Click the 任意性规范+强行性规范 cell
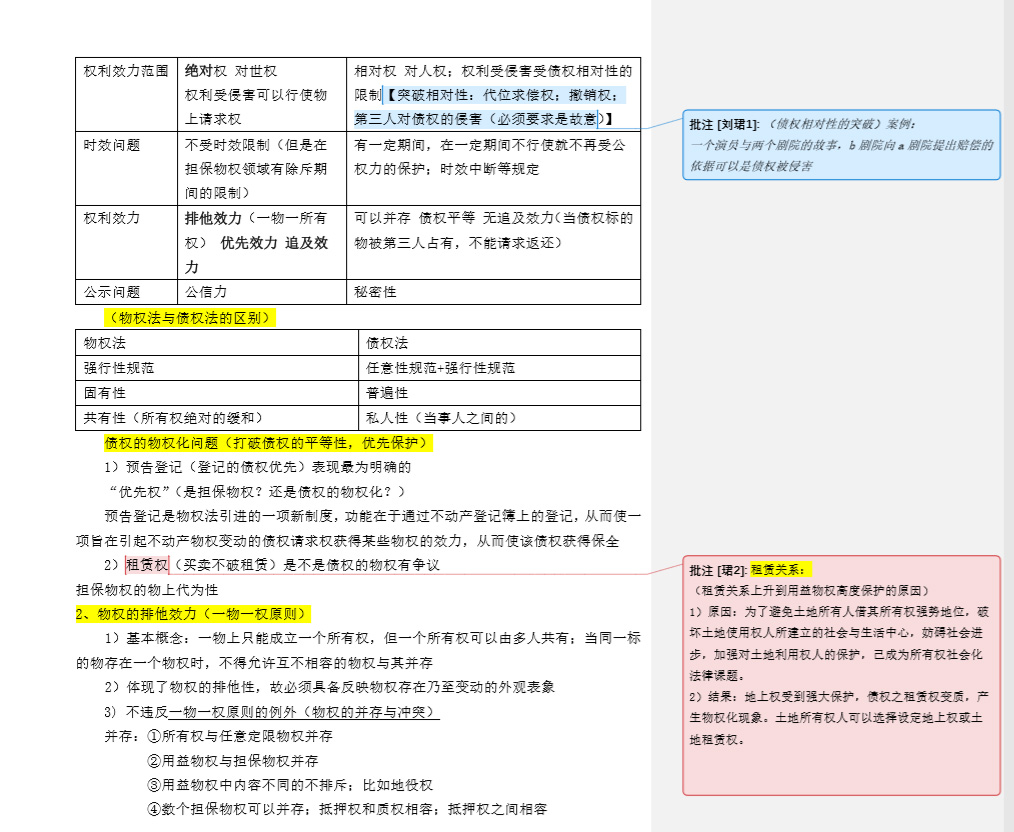1014x832 pixels. coord(440,368)
